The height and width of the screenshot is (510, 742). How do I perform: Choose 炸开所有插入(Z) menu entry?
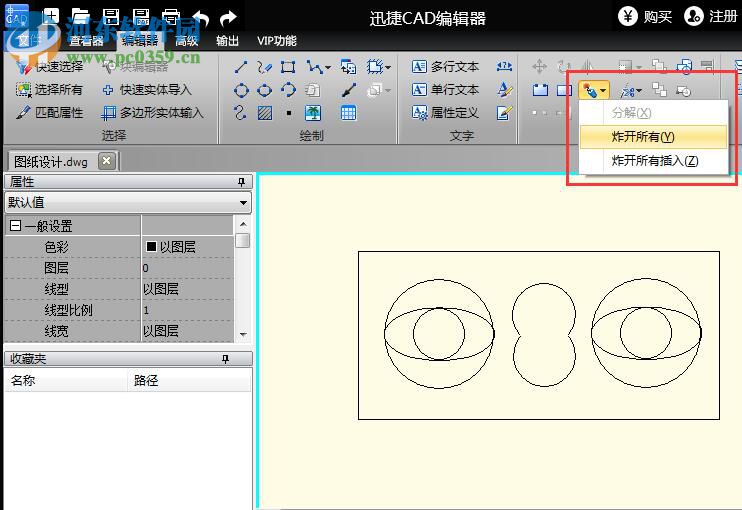(654, 160)
